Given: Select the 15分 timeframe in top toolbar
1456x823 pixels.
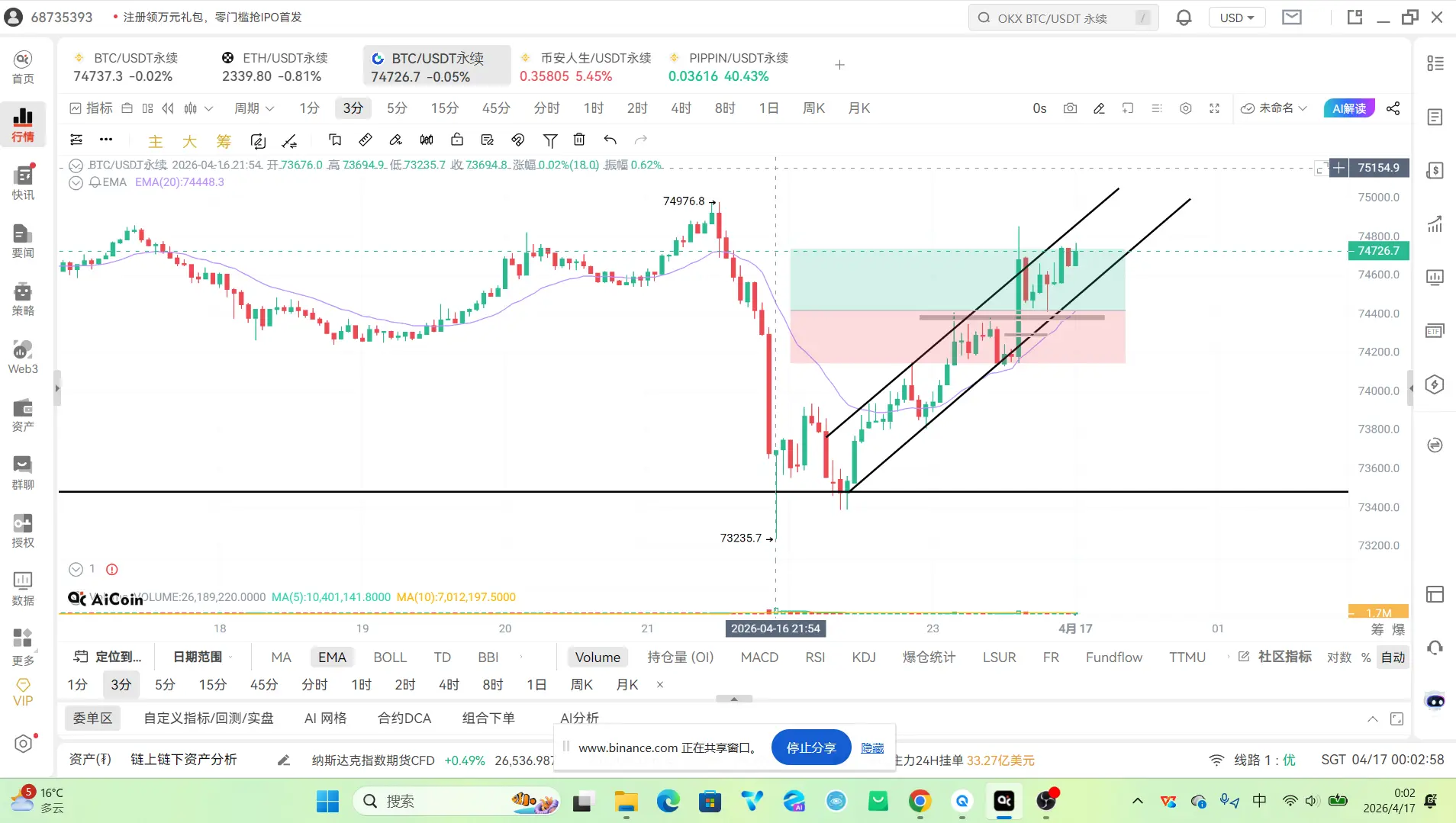Looking at the screenshot, I should 444,108.
